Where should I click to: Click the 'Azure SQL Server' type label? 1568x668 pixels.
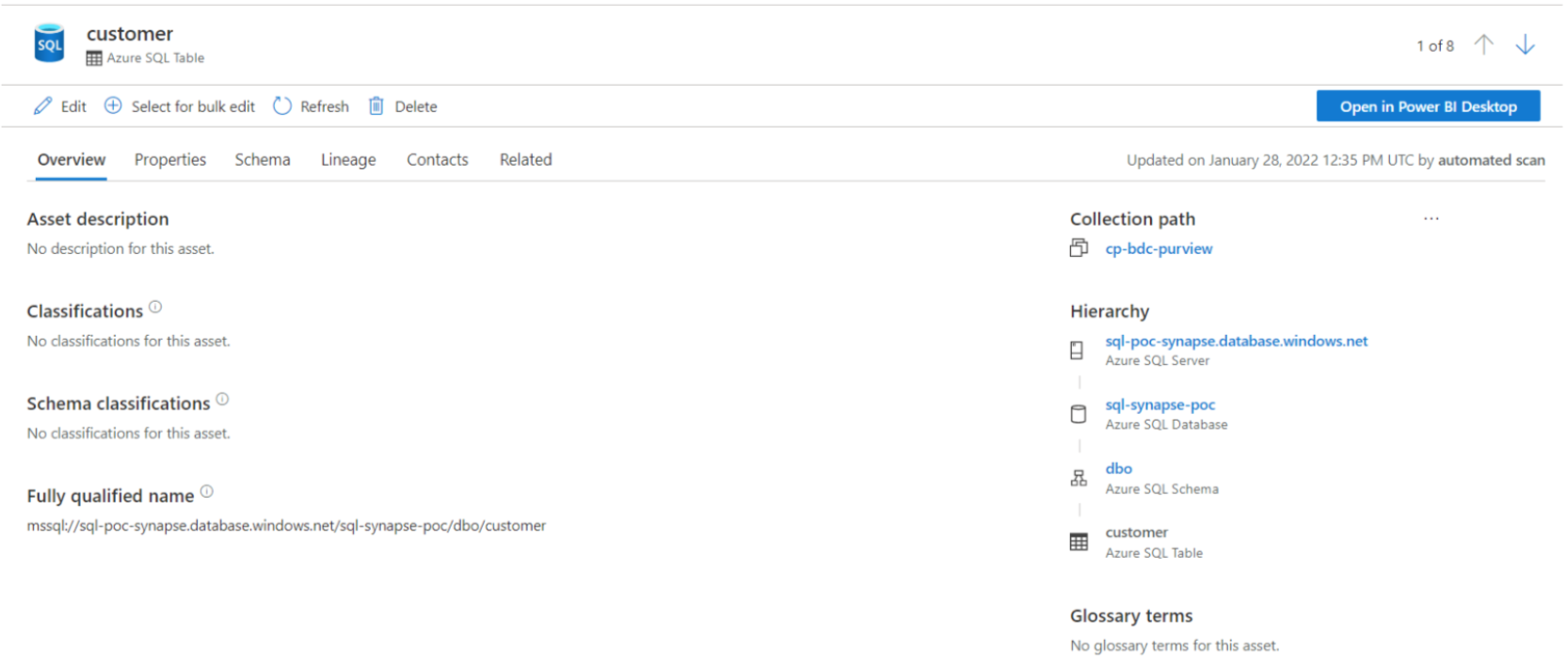pos(1158,360)
